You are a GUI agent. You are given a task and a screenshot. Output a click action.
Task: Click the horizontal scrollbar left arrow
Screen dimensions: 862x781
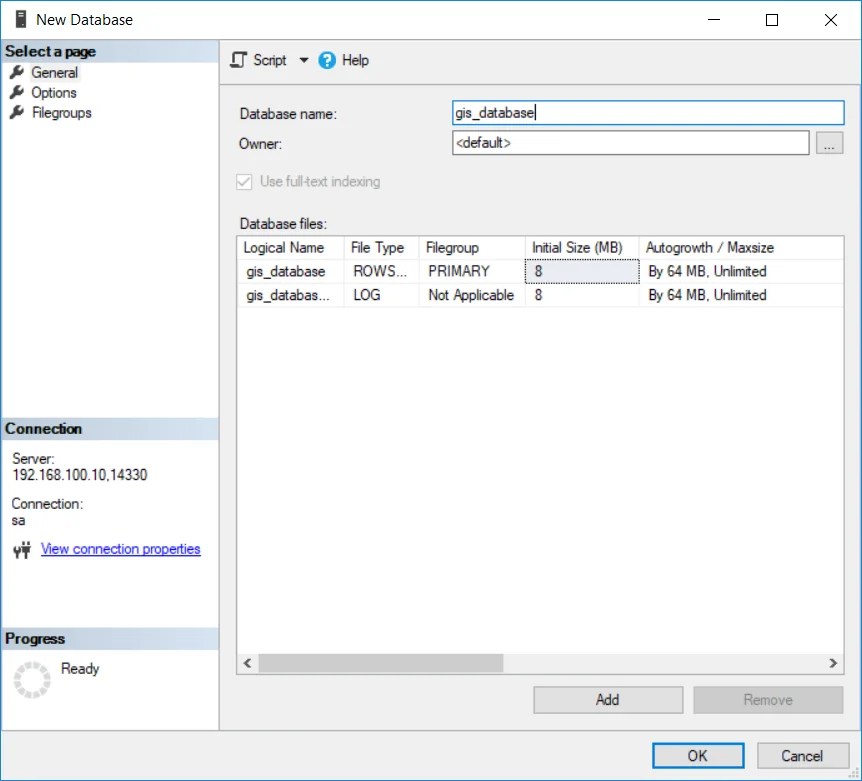(x=248, y=663)
